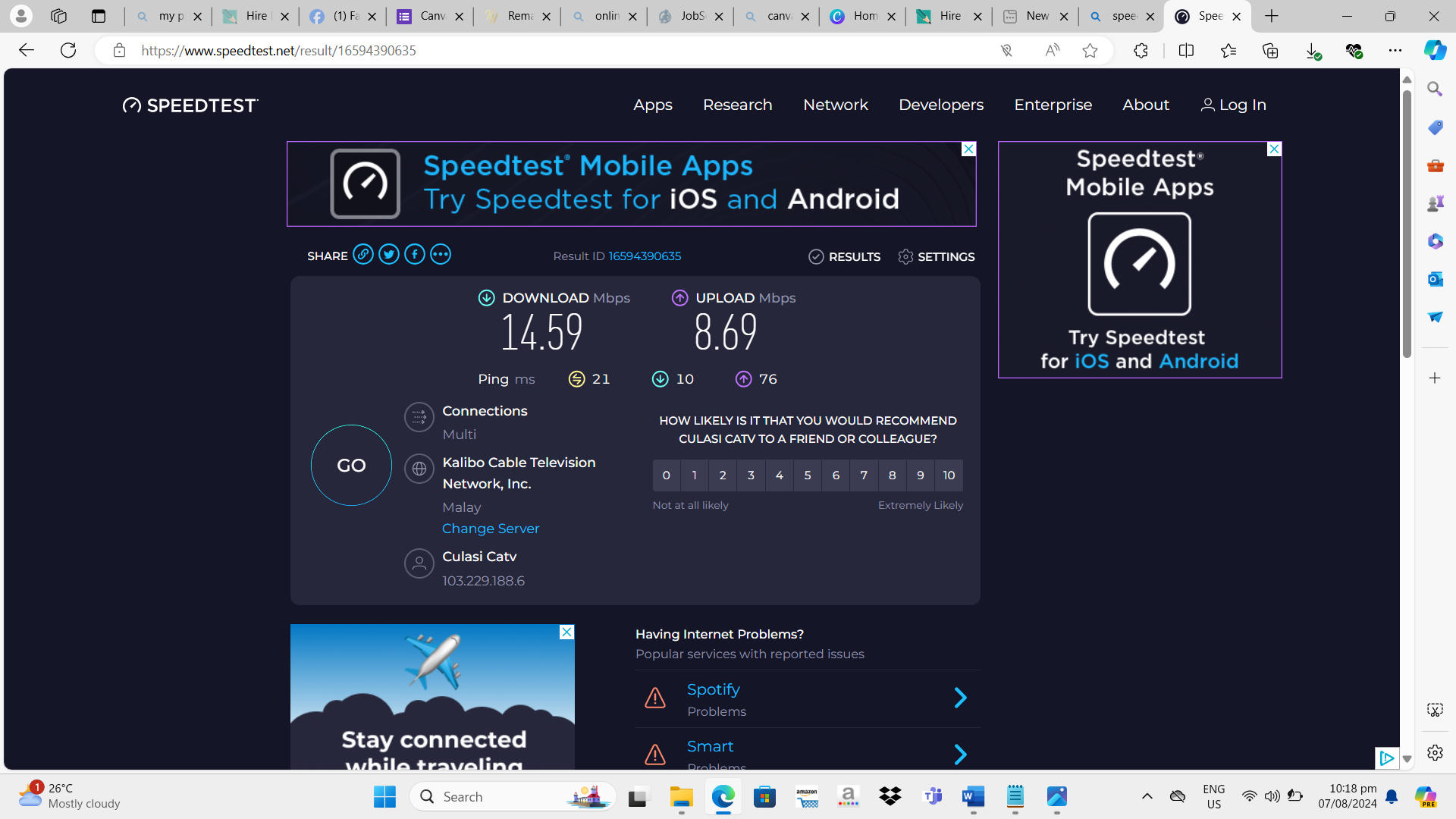The width and height of the screenshot is (1456, 819).
Task: Share result on Facebook icon
Action: coord(415,255)
